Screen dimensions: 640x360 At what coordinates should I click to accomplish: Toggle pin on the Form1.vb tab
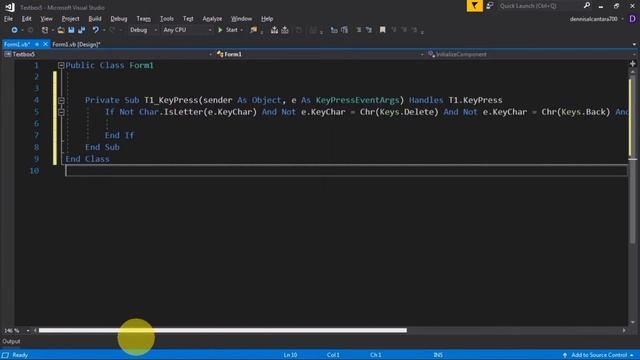click(37, 44)
